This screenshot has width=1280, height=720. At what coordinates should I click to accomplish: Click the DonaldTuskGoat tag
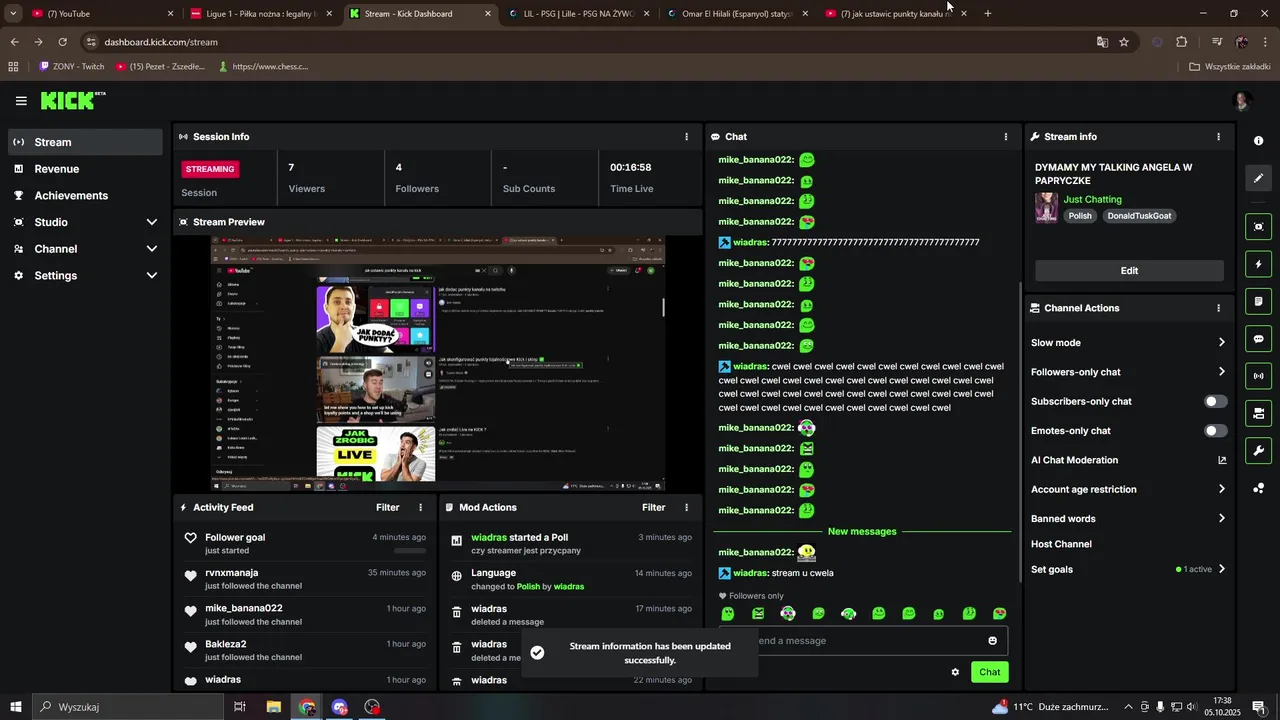(x=1139, y=216)
